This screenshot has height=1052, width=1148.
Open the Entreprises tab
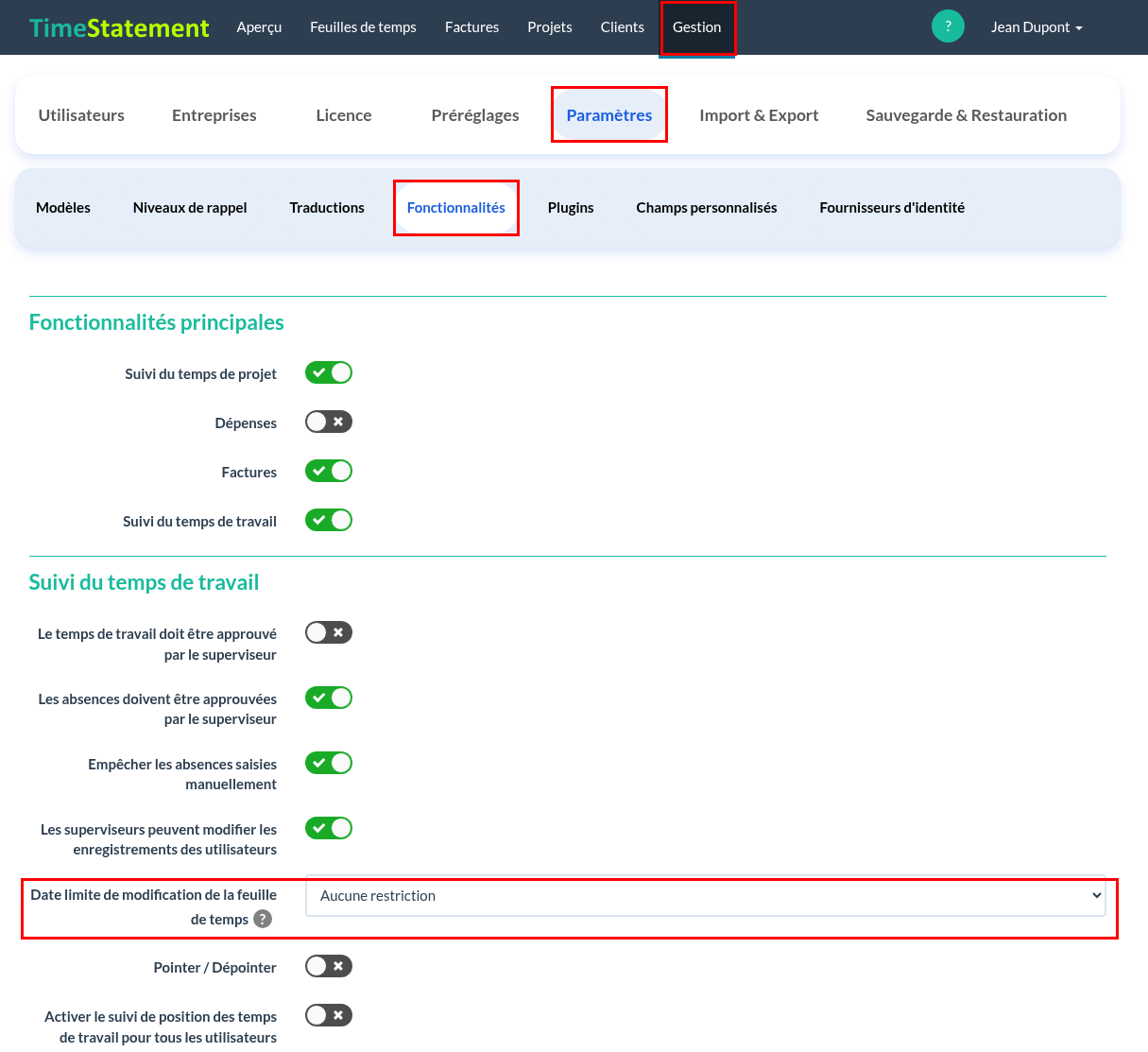(214, 115)
